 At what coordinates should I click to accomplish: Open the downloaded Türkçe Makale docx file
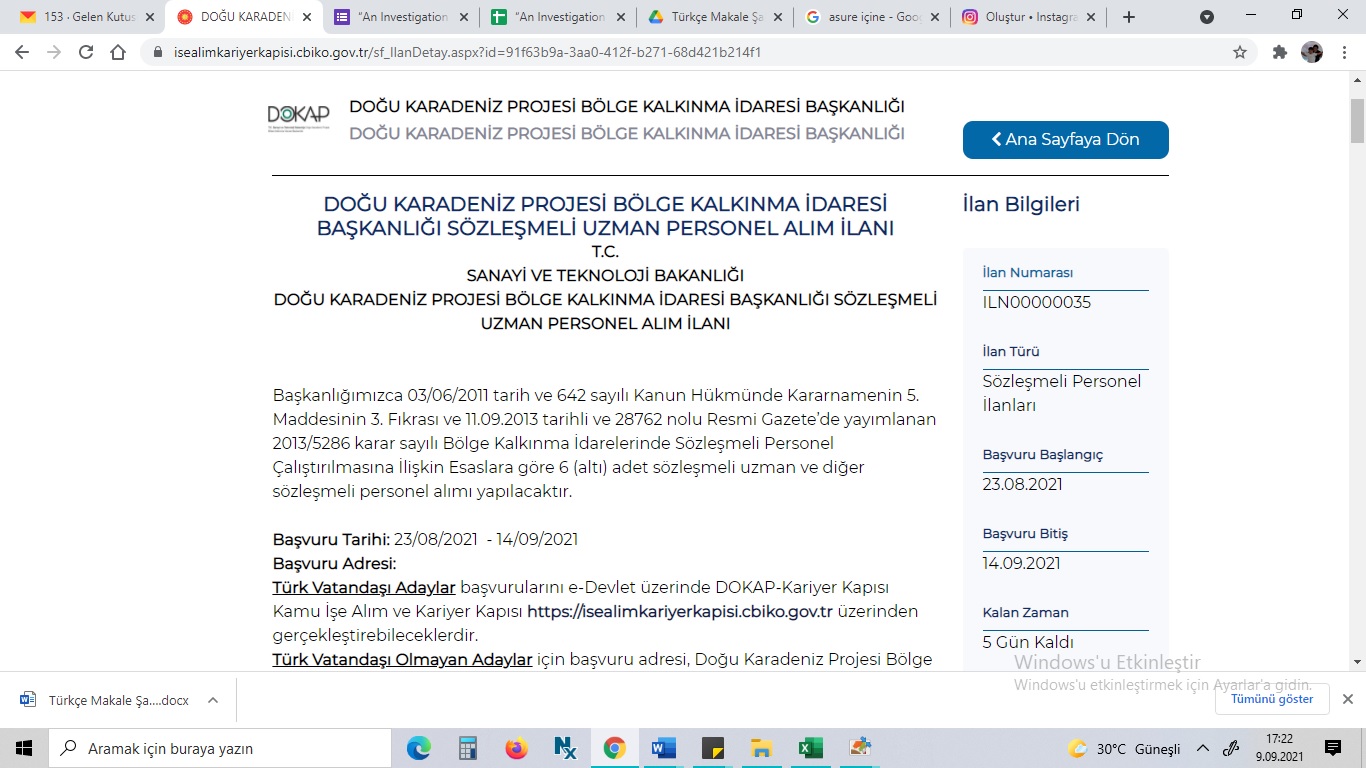click(x=105, y=700)
